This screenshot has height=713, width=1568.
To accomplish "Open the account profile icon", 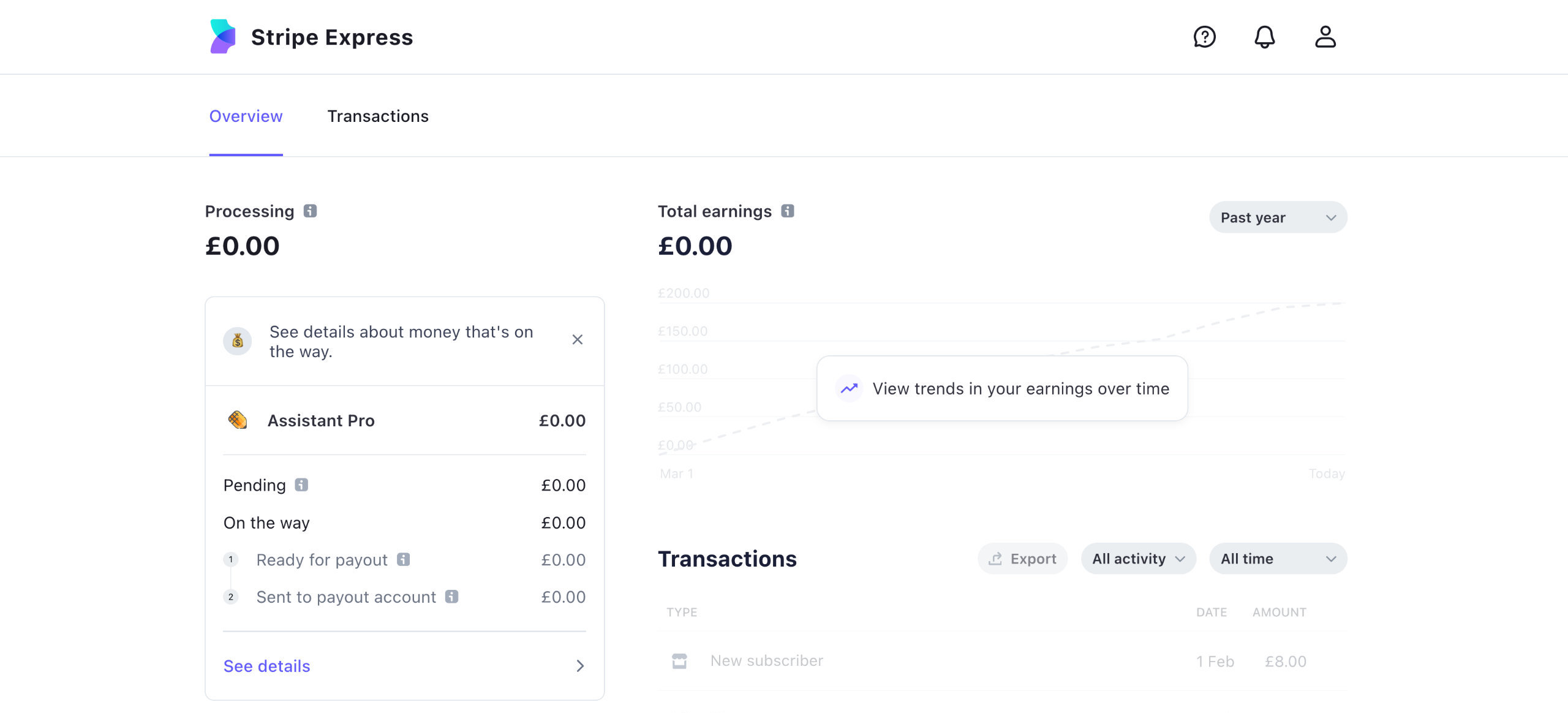I will 1325,37.
